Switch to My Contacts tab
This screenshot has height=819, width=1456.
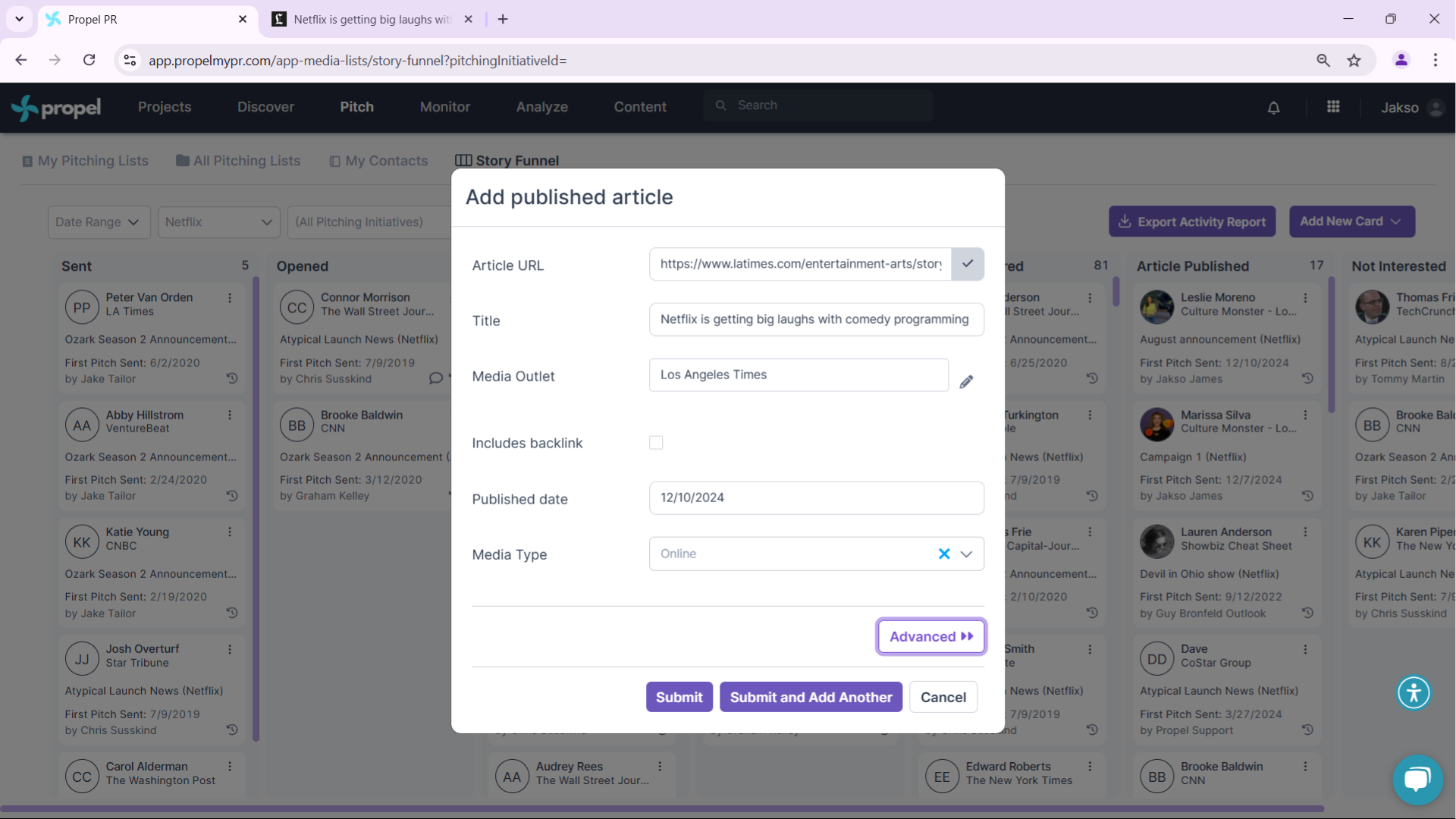(x=378, y=161)
